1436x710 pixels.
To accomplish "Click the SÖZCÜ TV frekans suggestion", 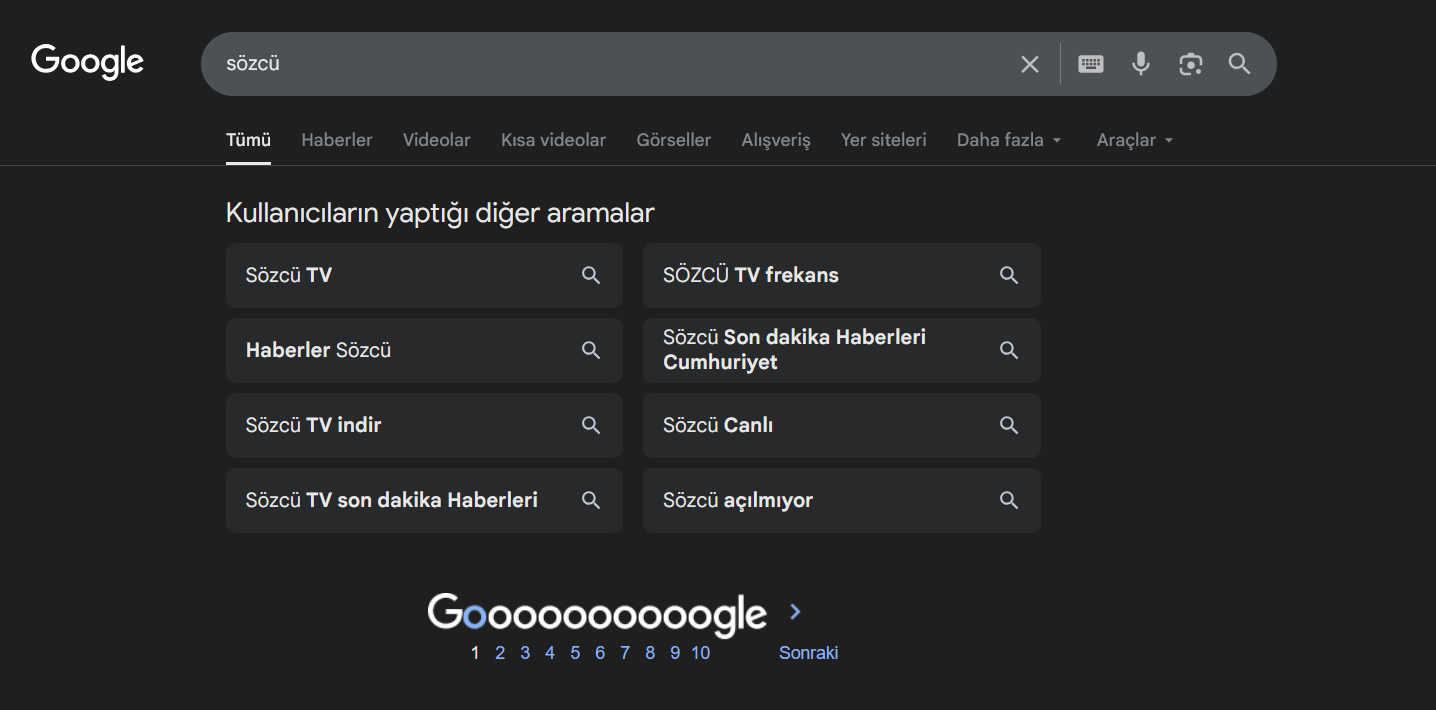I will [842, 275].
